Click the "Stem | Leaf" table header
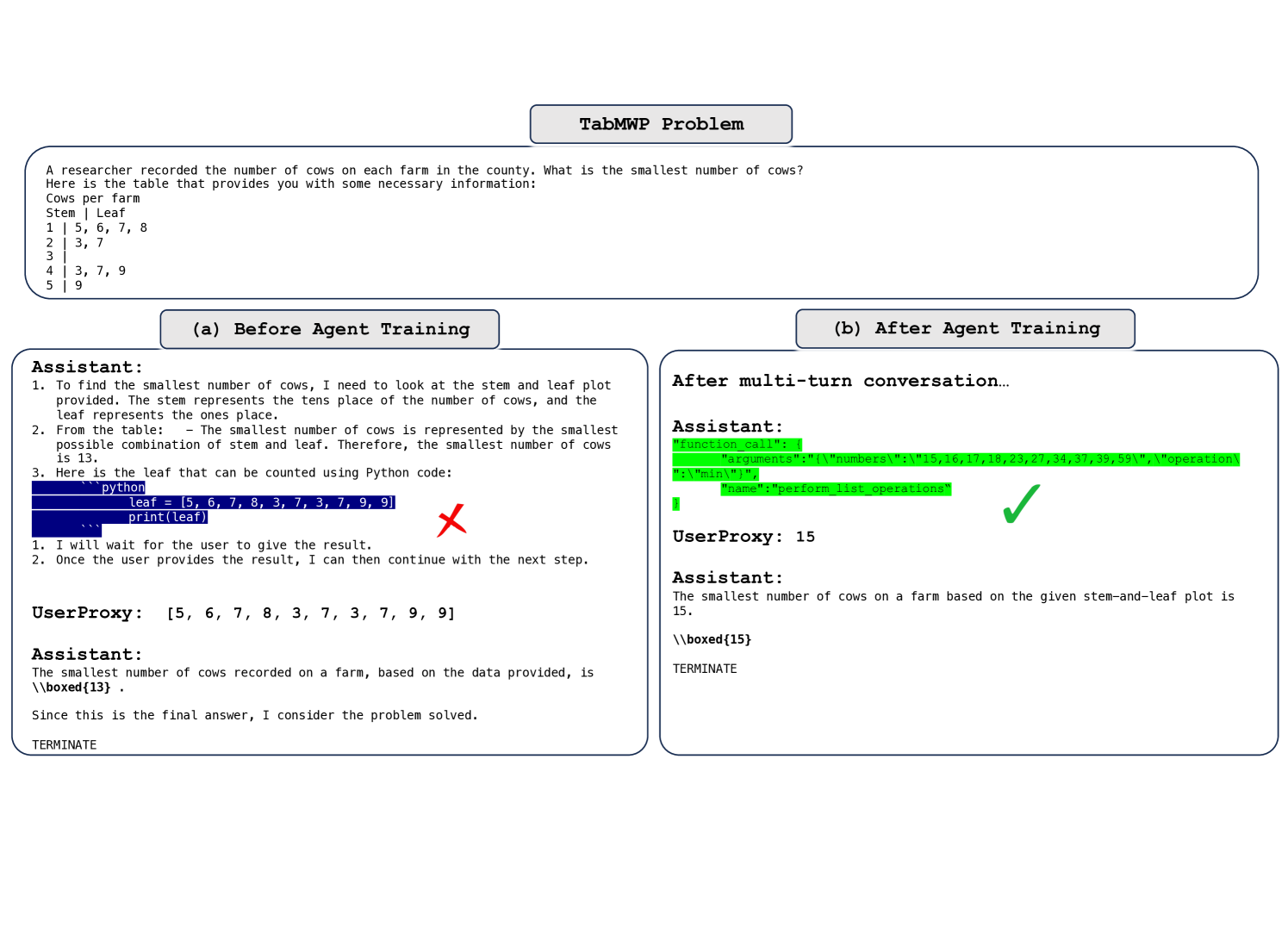Image resolution: width=1288 pixels, height=952 pixels. (86, 213)
